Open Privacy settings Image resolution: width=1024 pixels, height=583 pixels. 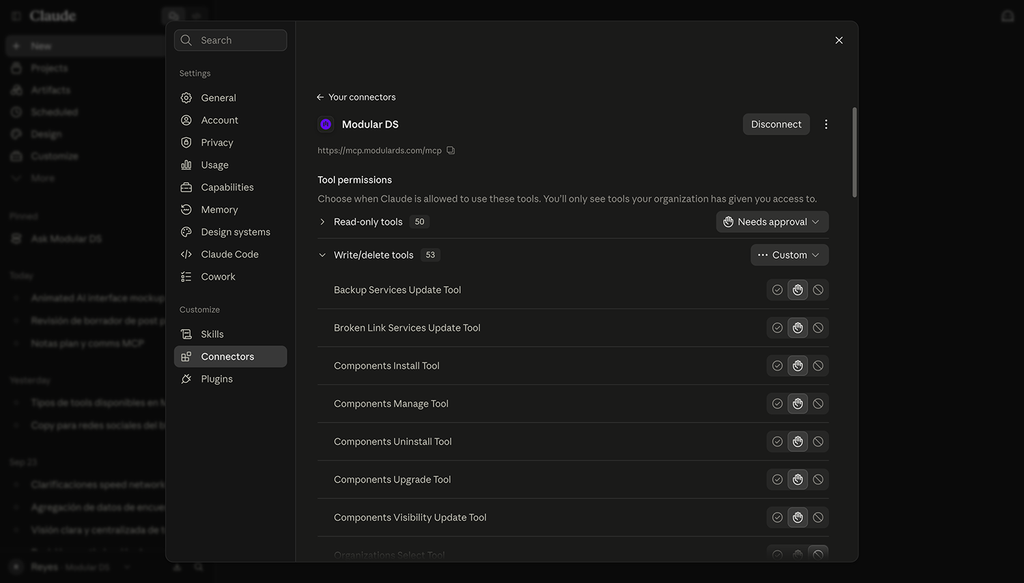tap(230, 142)
